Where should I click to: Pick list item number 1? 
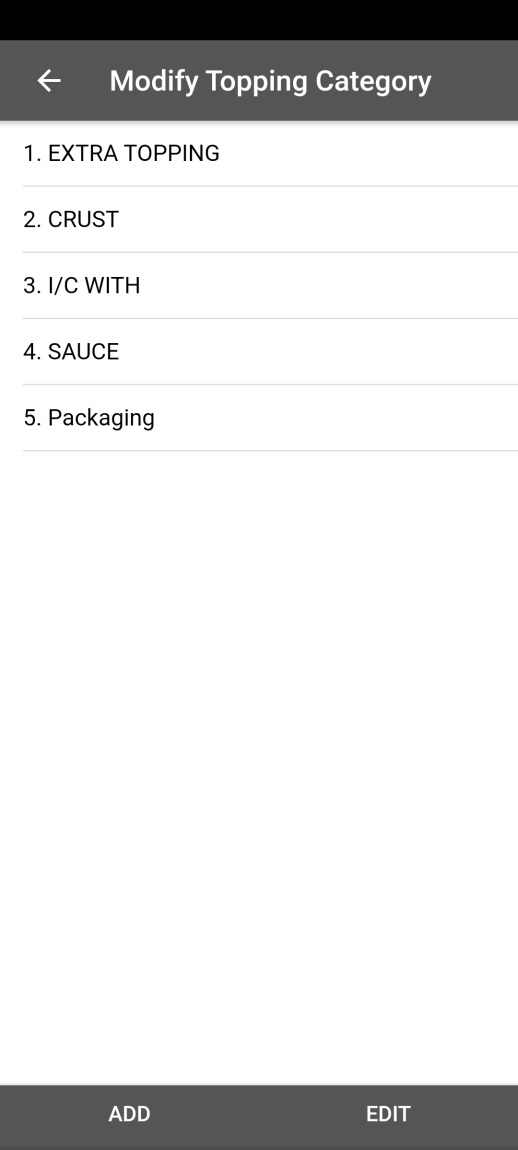(x=259, y=153)
